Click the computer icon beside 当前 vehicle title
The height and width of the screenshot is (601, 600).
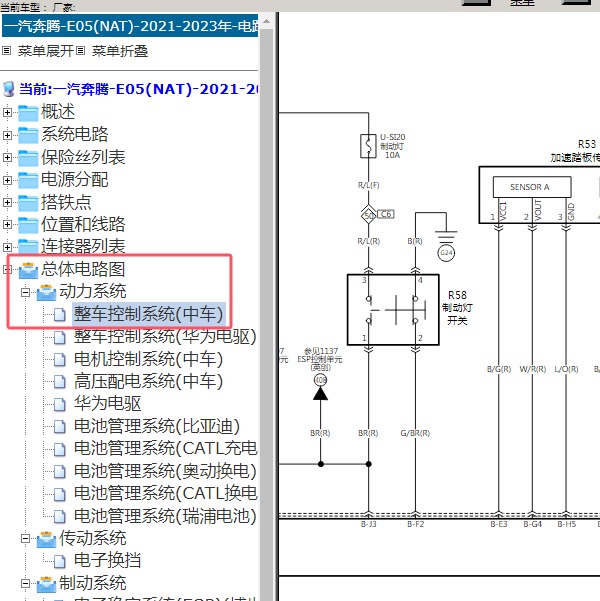[x=9, y=89]
